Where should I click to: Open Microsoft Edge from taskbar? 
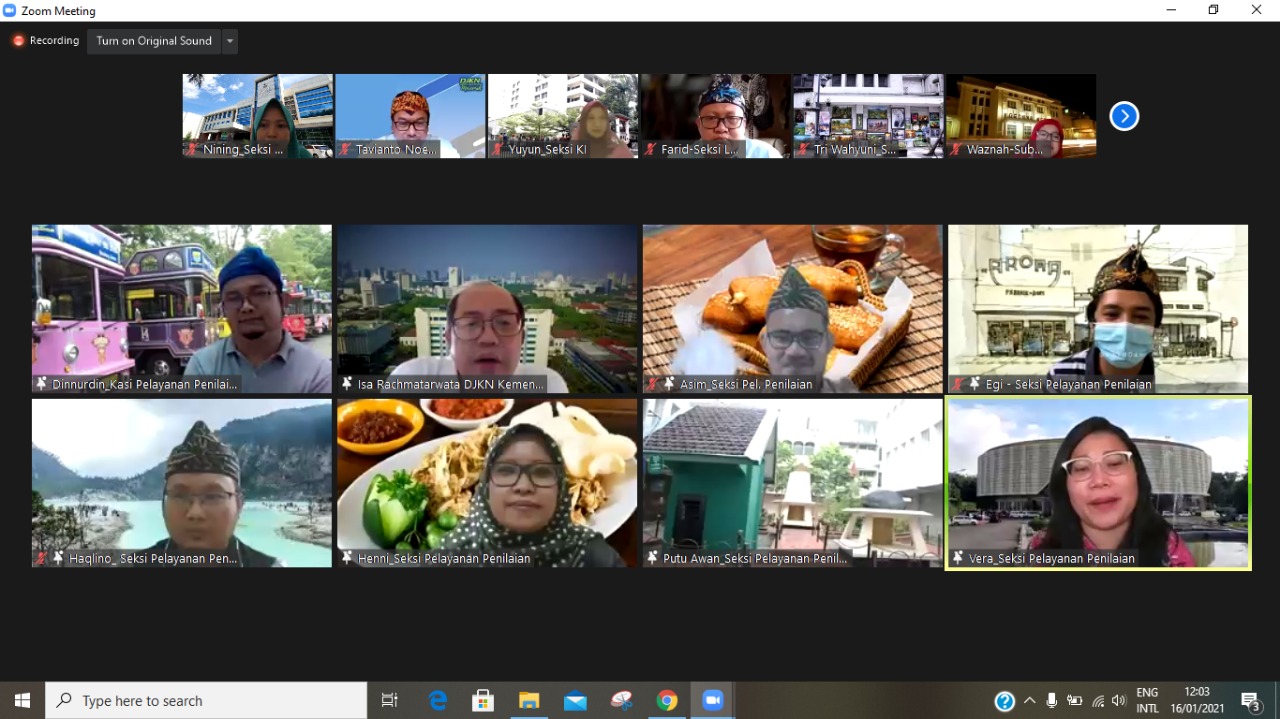point(438,701)
